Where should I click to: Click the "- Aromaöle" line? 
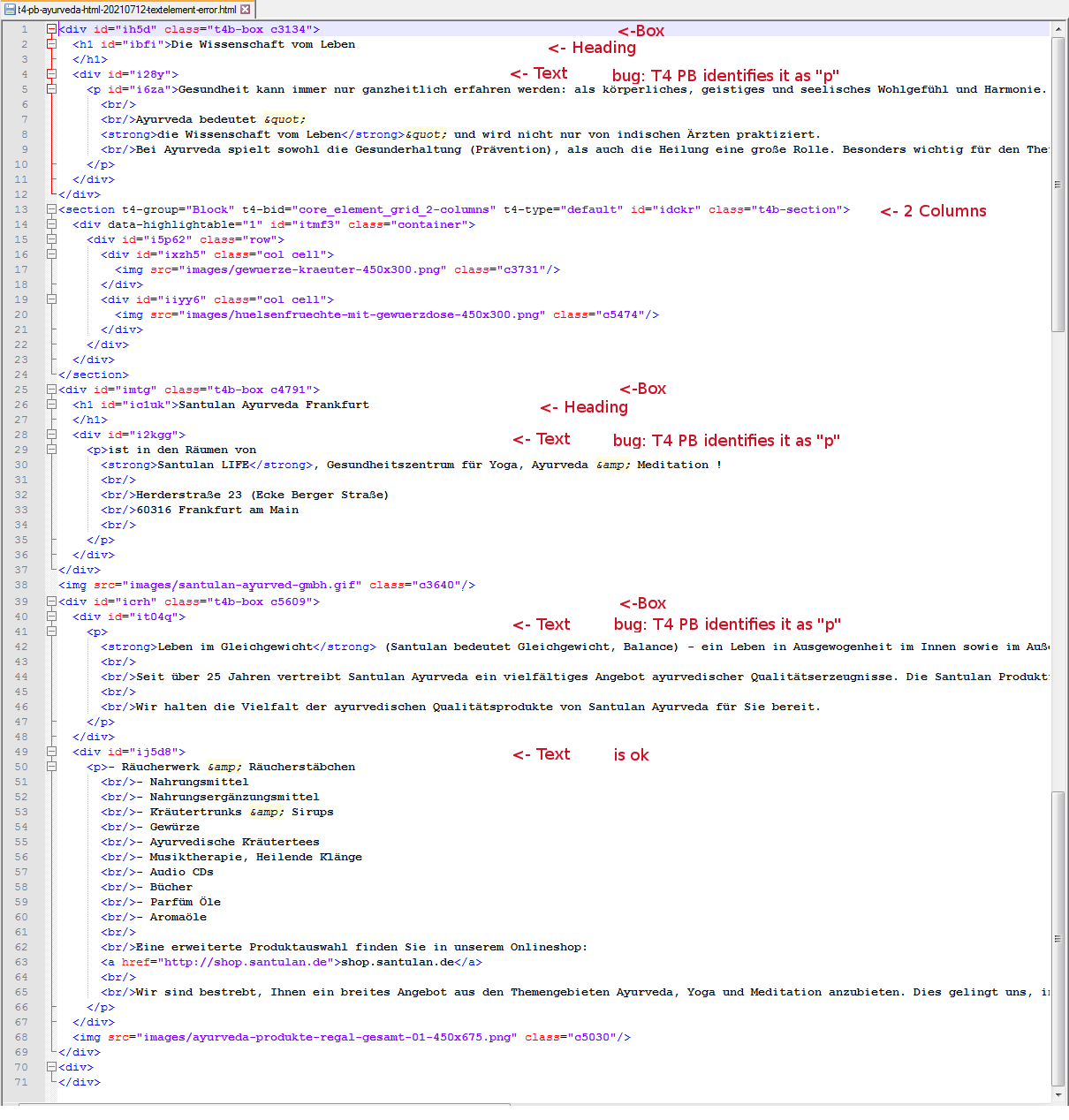(171, 917)
